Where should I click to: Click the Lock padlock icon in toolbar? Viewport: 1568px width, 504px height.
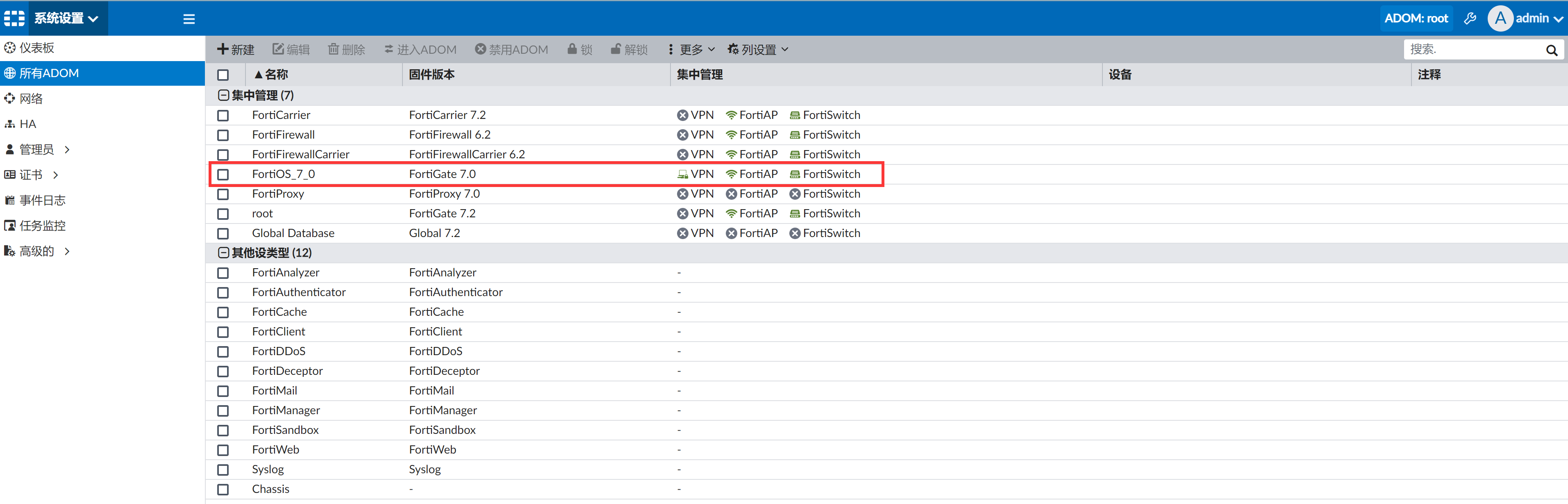click(x=572, y=49)
